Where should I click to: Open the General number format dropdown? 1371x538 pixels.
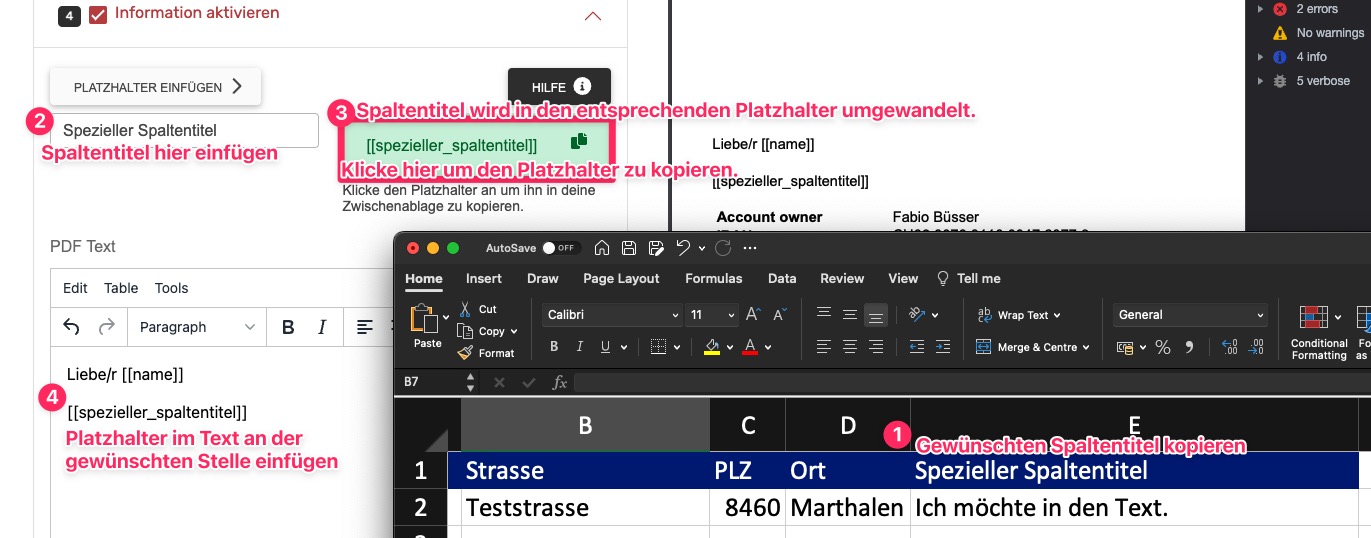click(x=1190, y=315)
